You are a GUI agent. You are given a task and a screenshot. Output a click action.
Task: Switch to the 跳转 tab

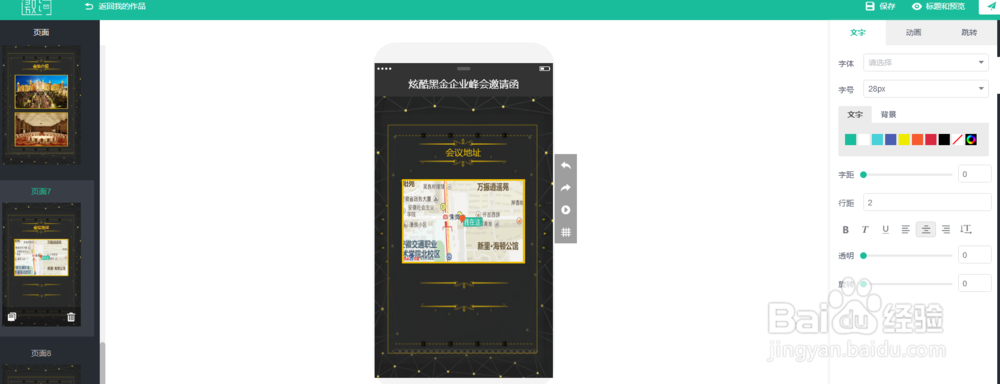[969, 33]
